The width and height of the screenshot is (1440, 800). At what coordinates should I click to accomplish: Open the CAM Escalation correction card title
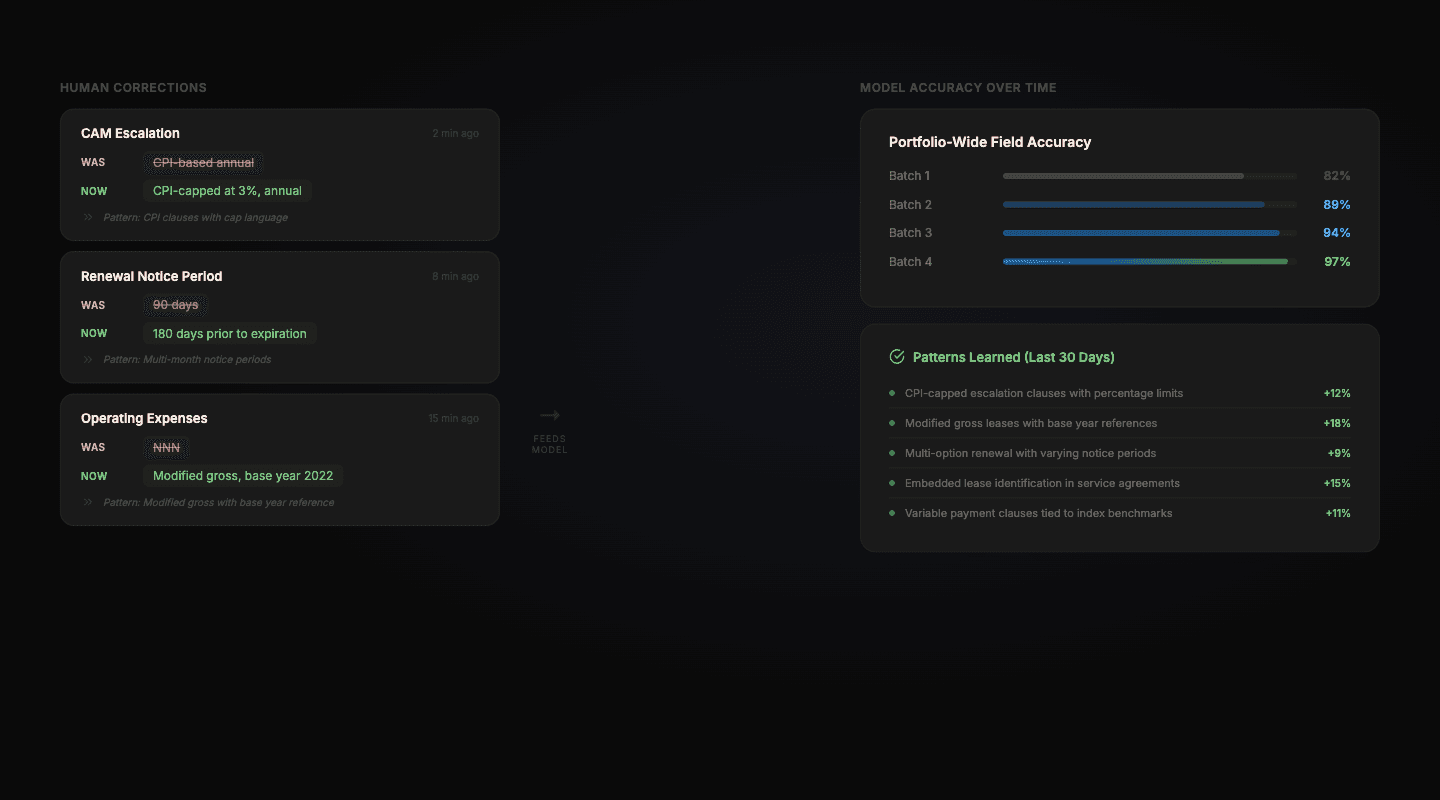[130, 133]
